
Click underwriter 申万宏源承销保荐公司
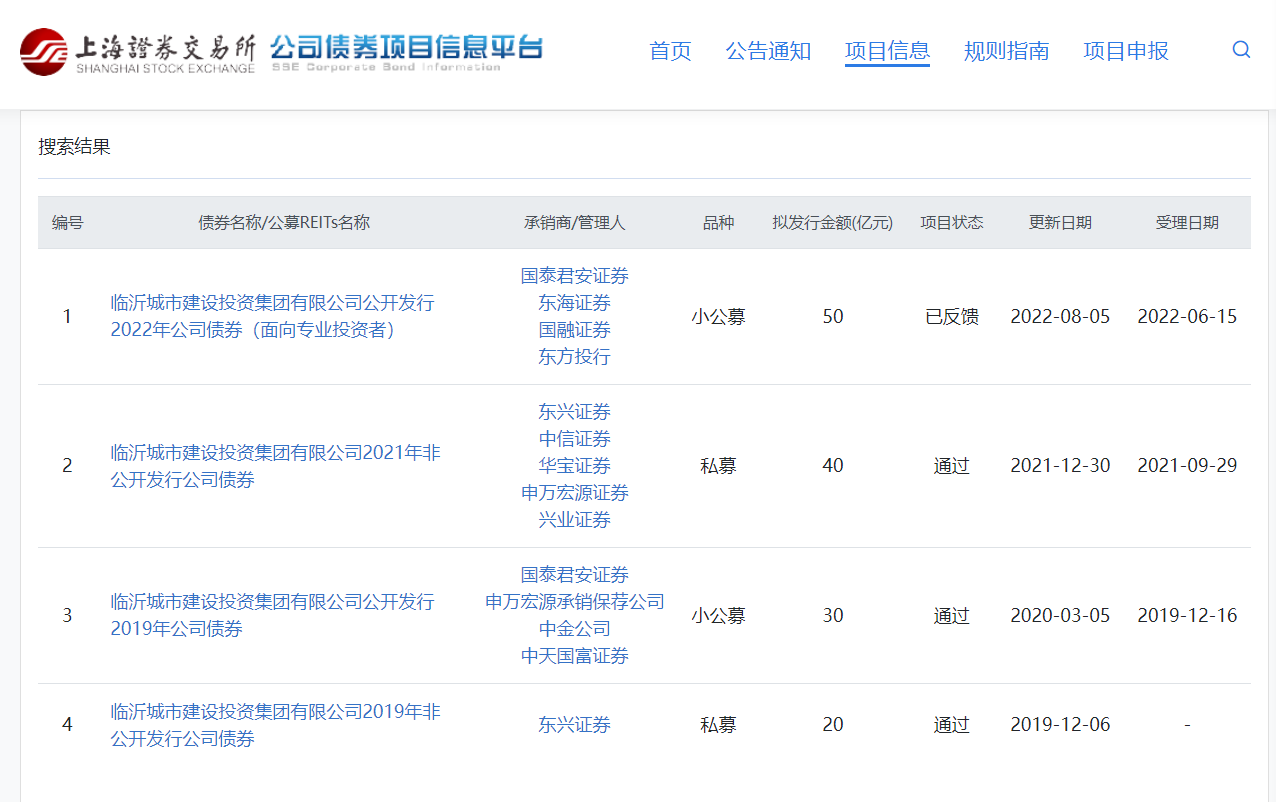tap(574, 602)
